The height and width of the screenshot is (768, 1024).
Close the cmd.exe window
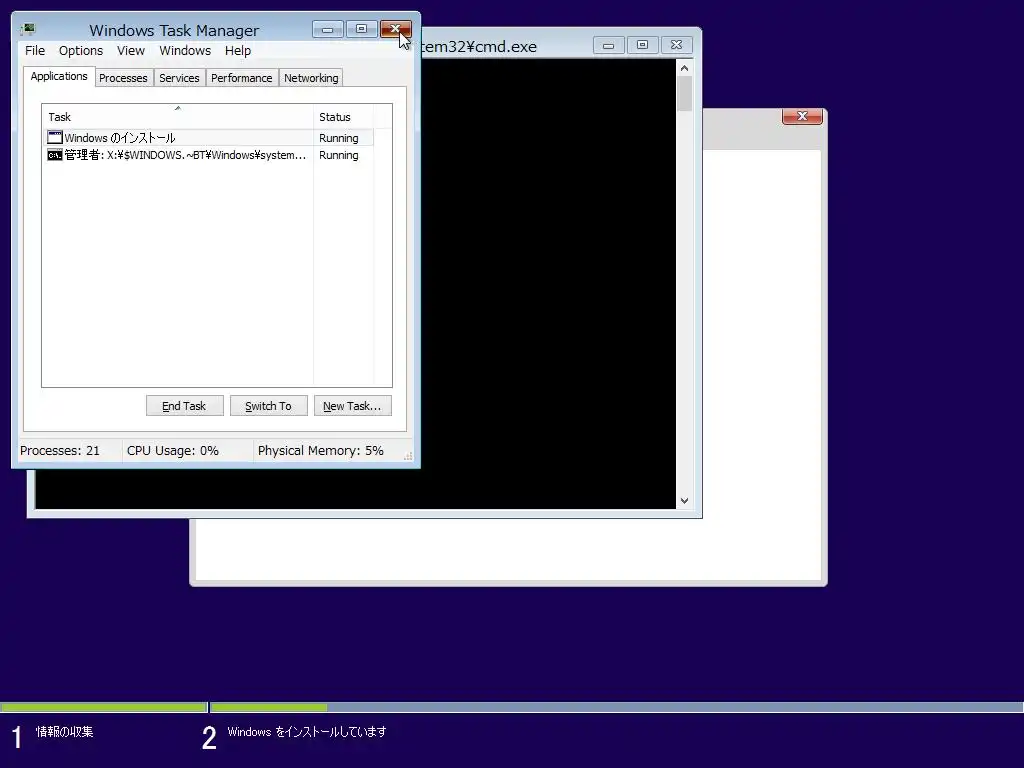tap(677, 45)
